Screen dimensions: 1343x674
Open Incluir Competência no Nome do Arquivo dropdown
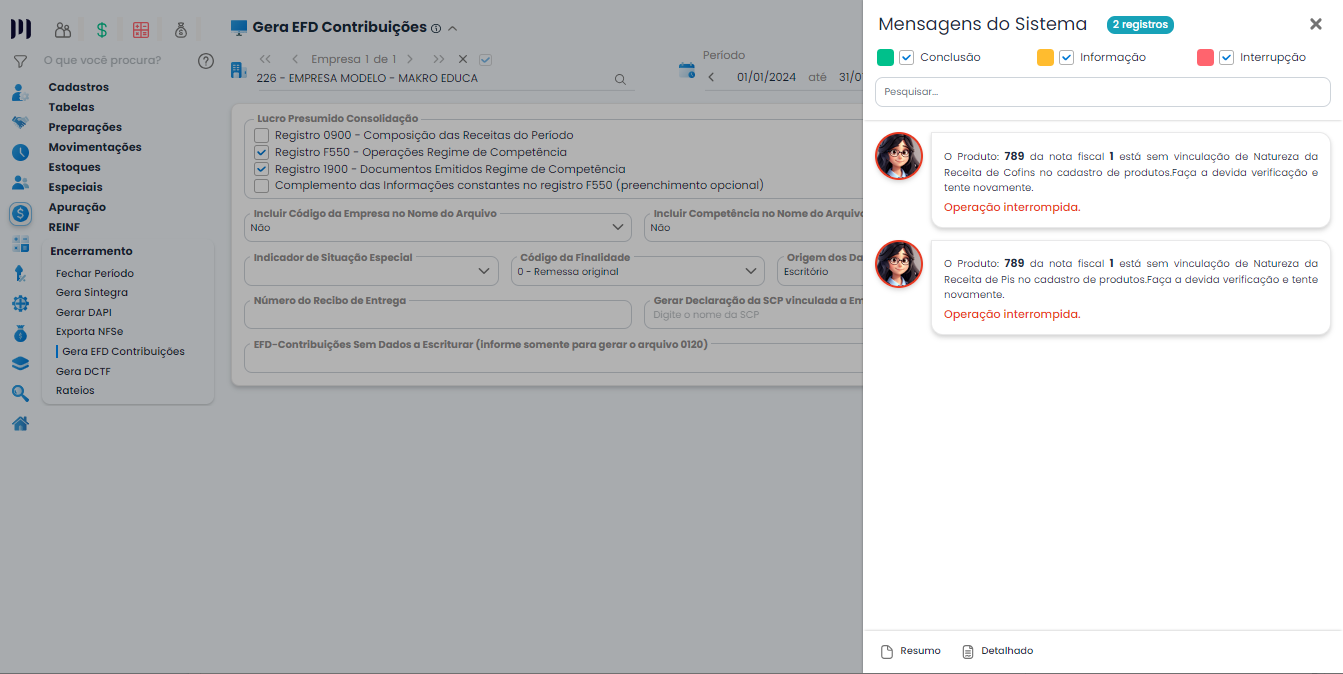[x=753, y=227]
